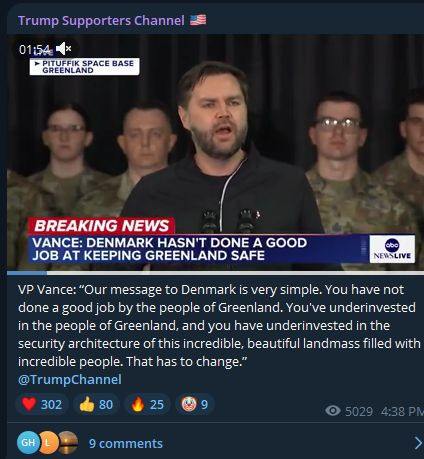Image resolution: width=424 pixels, height=459 pixels.
Task: Open the @TrumpChannel mention link
Action: [70, 379]
